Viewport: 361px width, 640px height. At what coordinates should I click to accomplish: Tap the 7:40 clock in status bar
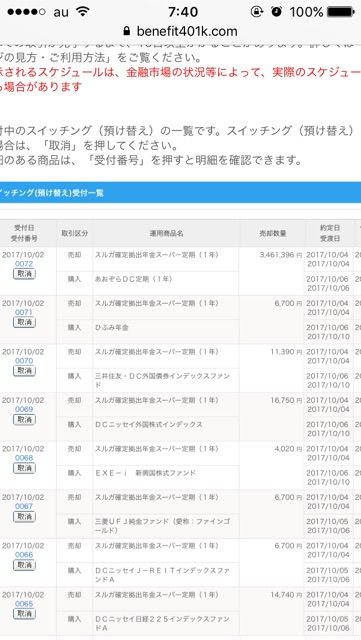(183, 12)
